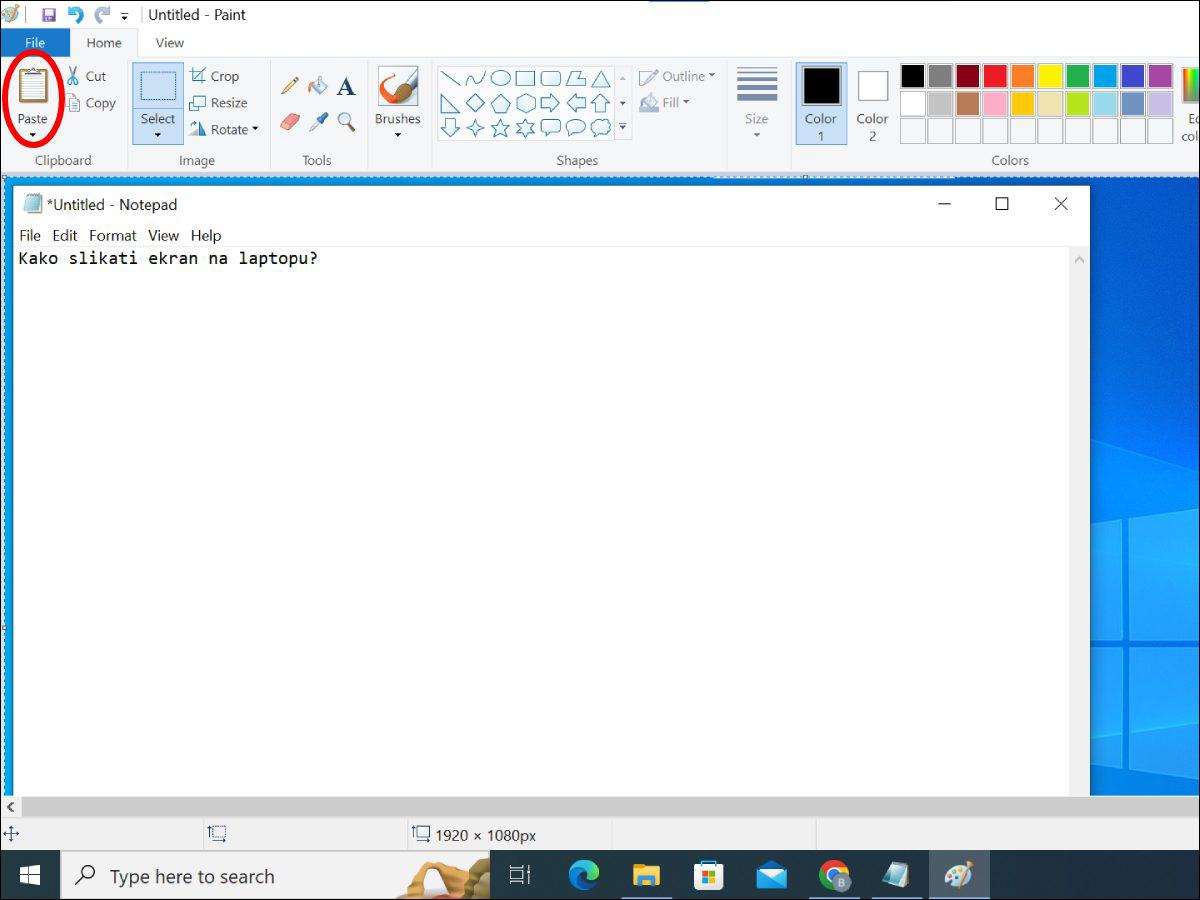
Task: Open the Resize dialog
Action: [219, 103]
